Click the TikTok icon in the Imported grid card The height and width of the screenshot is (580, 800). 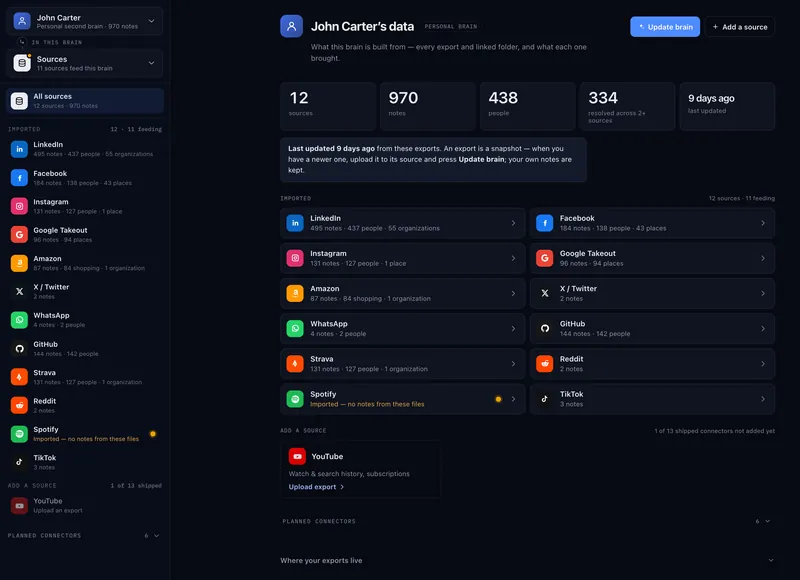(x=544, y=399)
